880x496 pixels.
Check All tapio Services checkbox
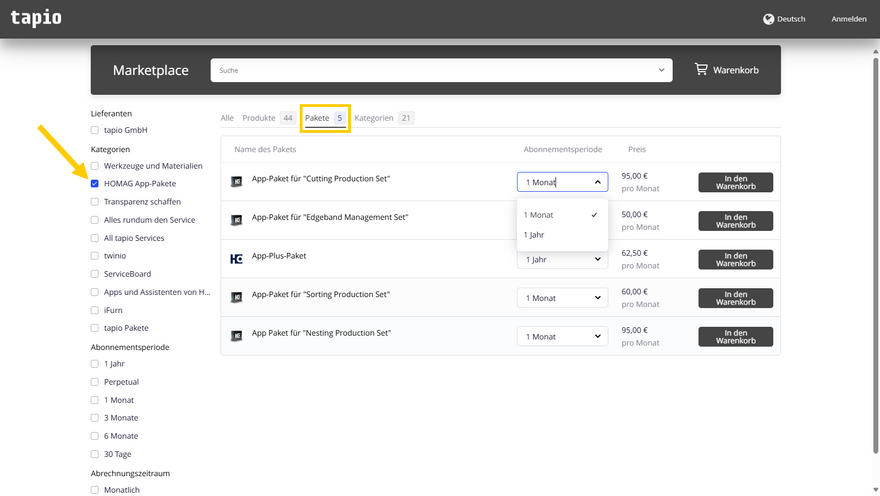tap(94, 238)
